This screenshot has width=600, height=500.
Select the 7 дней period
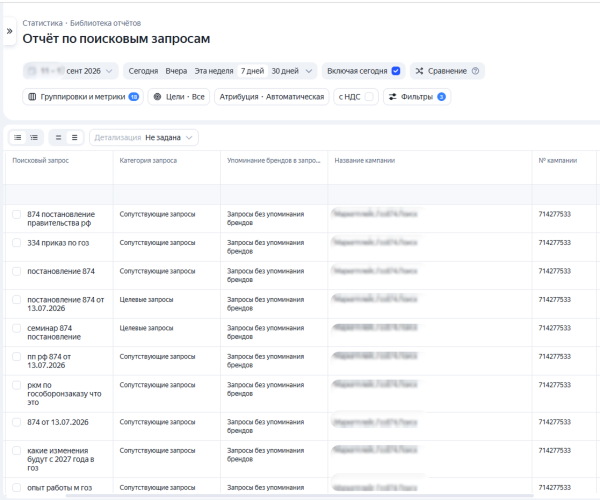(252, 71)
